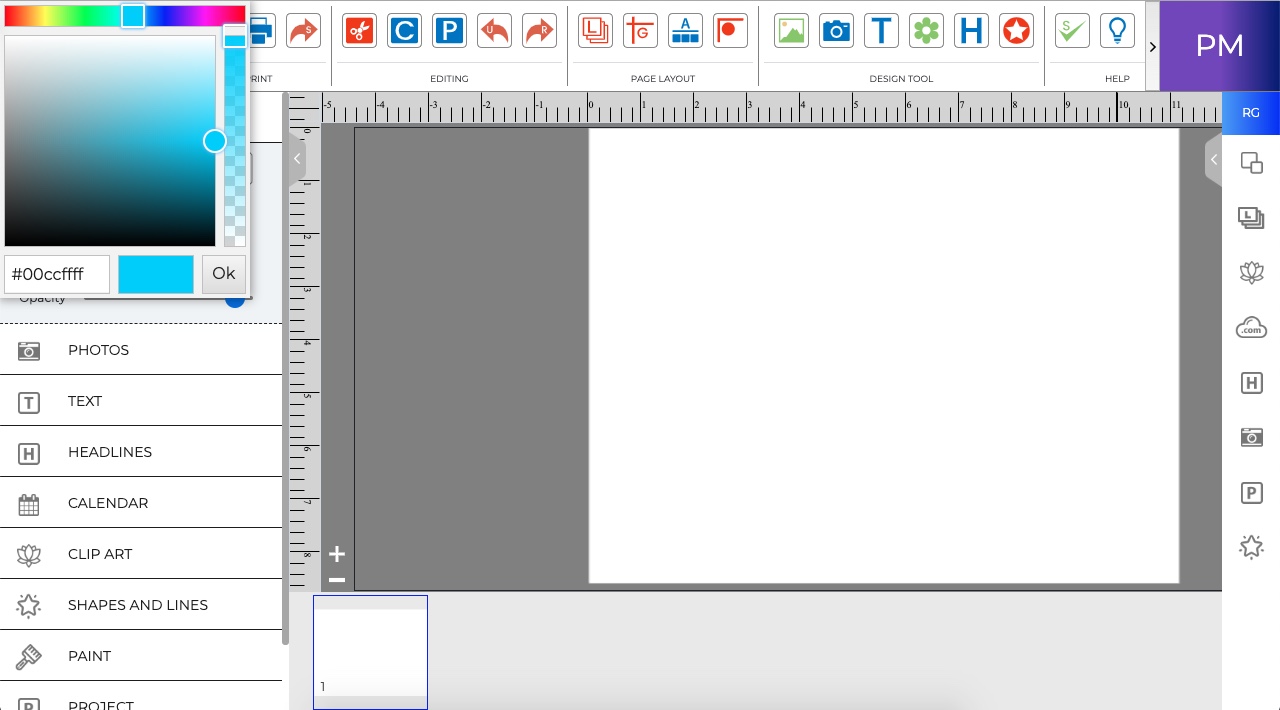Screen dimensions: 1280x710
Task: Expand the right panel using its chevron
Action: pos(1213,159)
